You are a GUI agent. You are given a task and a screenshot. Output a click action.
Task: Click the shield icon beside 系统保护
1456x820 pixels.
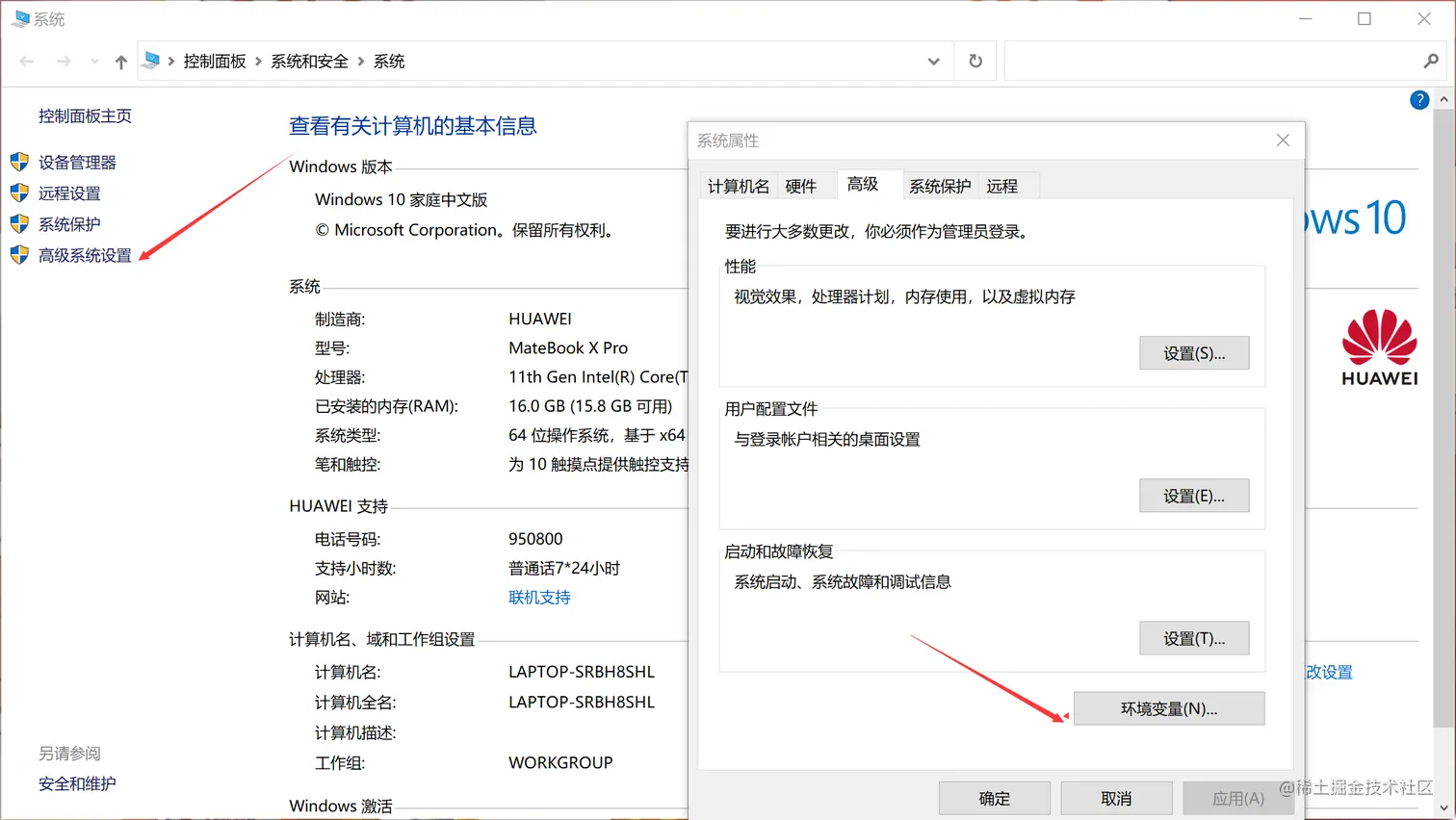pyautogui.click(x=19, y=223)
